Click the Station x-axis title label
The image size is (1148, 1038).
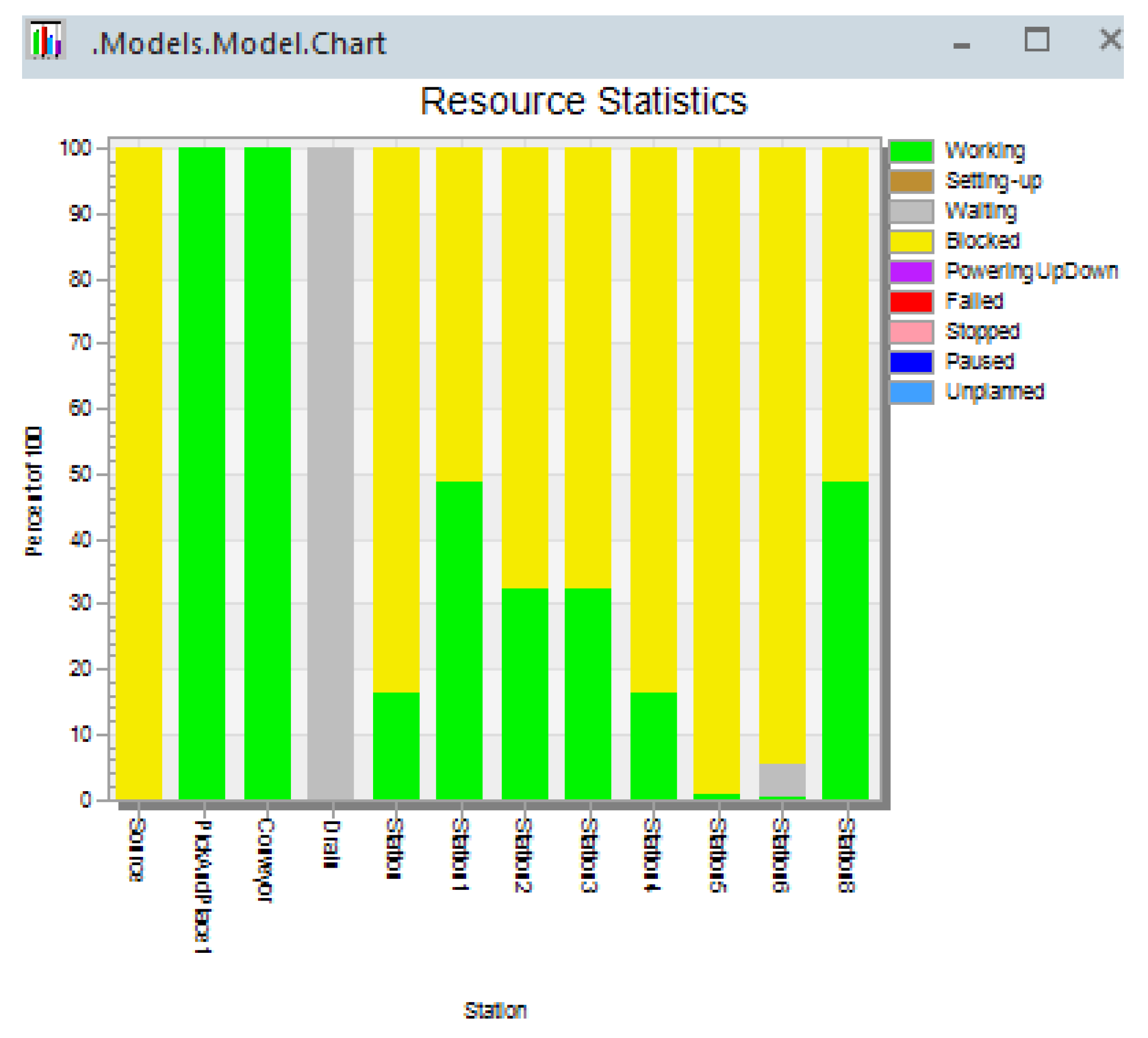click(x=495, y=1011)
